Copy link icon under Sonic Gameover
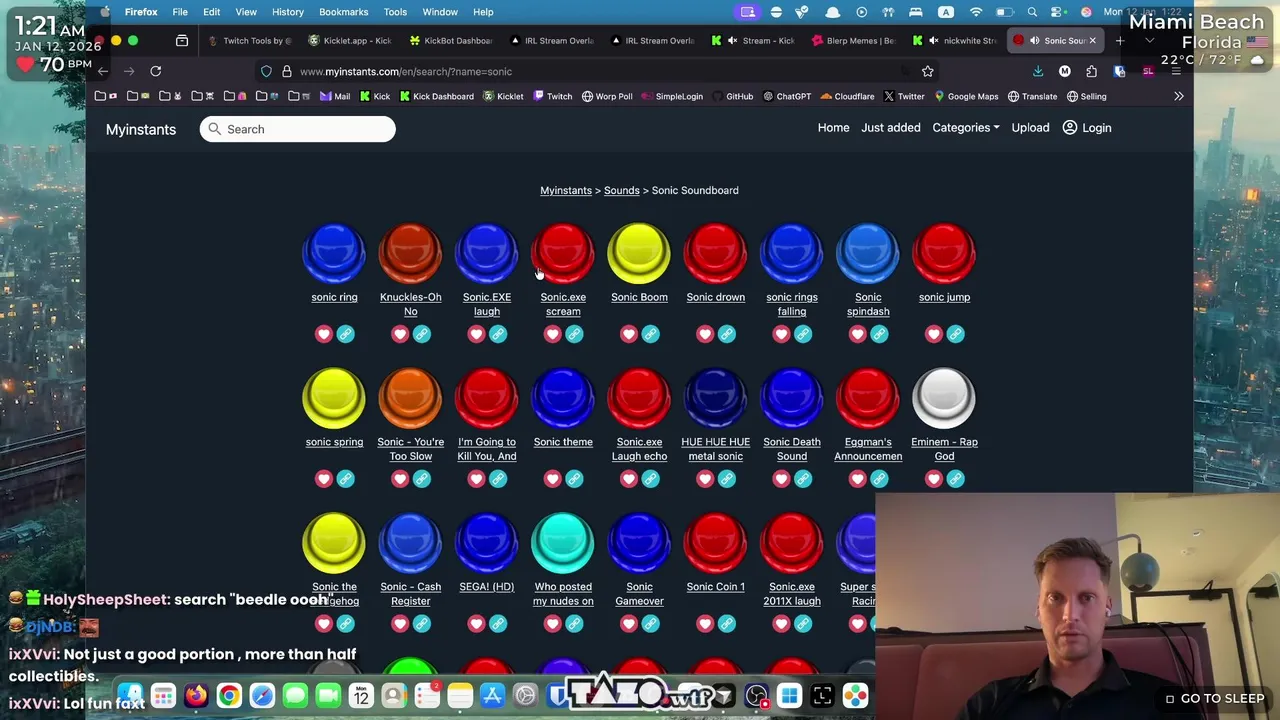Screen dimensions: 1280x720 [x=650, y=624]
